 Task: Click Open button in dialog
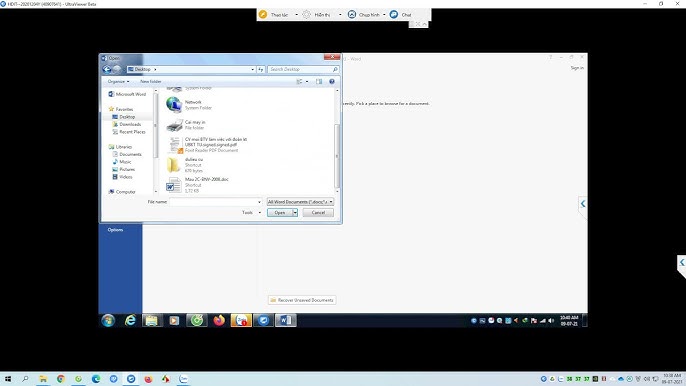pos(280,212)
